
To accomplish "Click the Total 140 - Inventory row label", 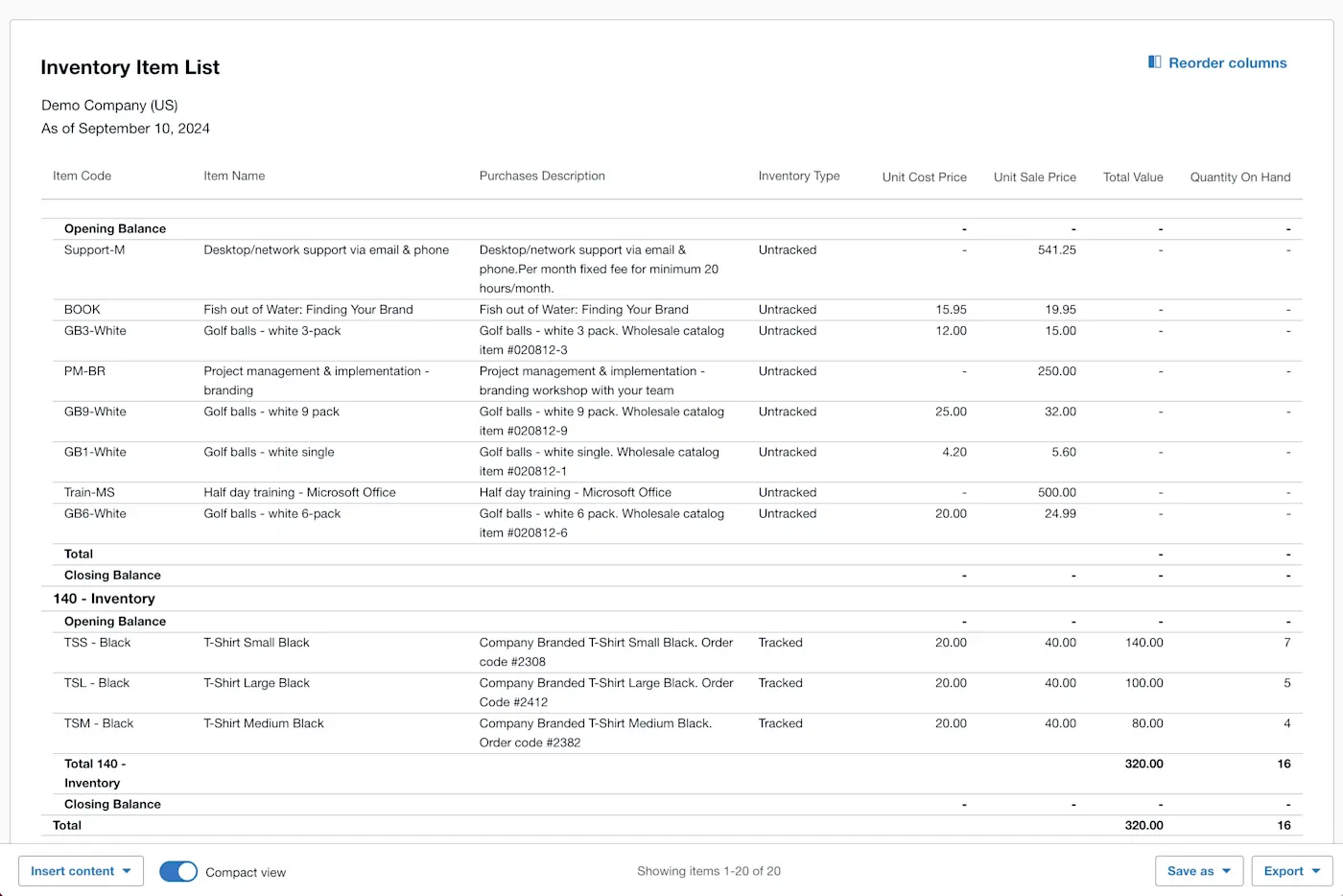I will pyautogui.click(x=95, y=773).
